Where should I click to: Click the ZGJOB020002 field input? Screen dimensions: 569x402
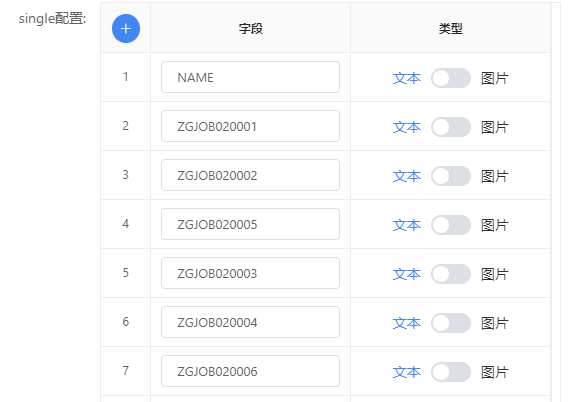point(250,175)
